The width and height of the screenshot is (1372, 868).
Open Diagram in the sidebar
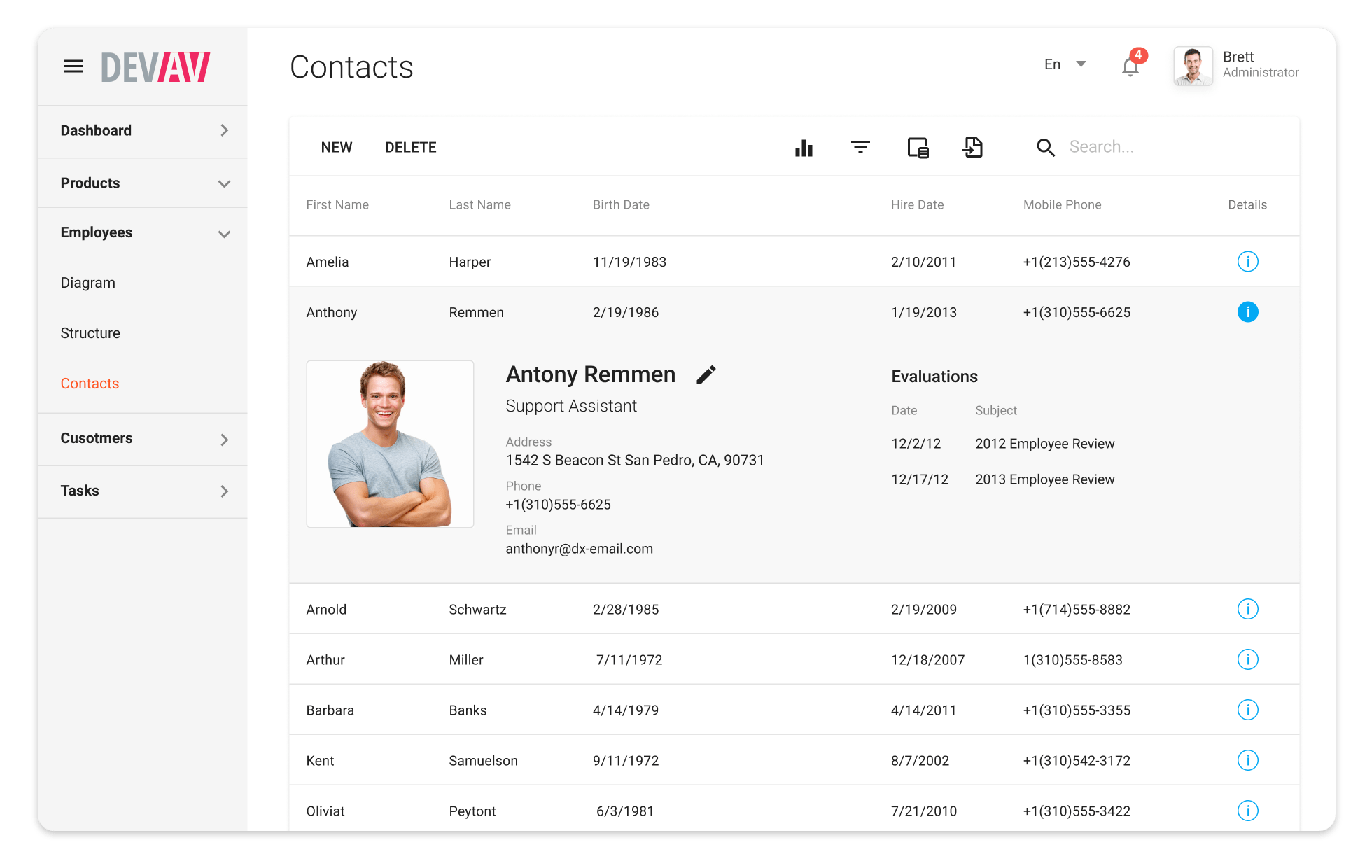(x=88, y=283)
